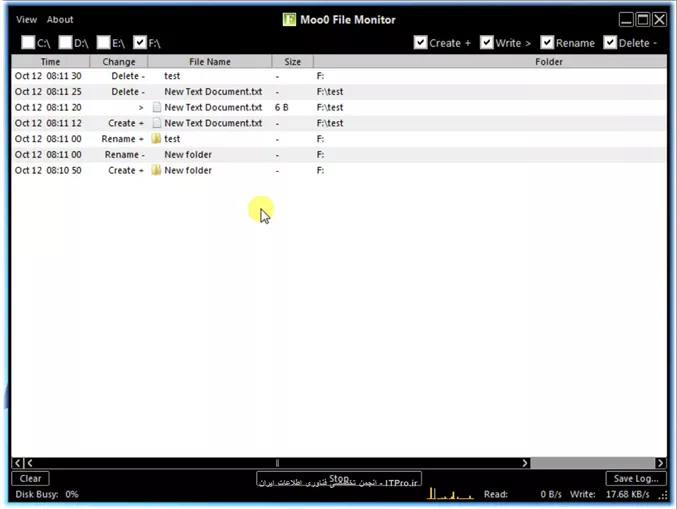Click the Stop button
677x509 pixels.
coord(339,479)
